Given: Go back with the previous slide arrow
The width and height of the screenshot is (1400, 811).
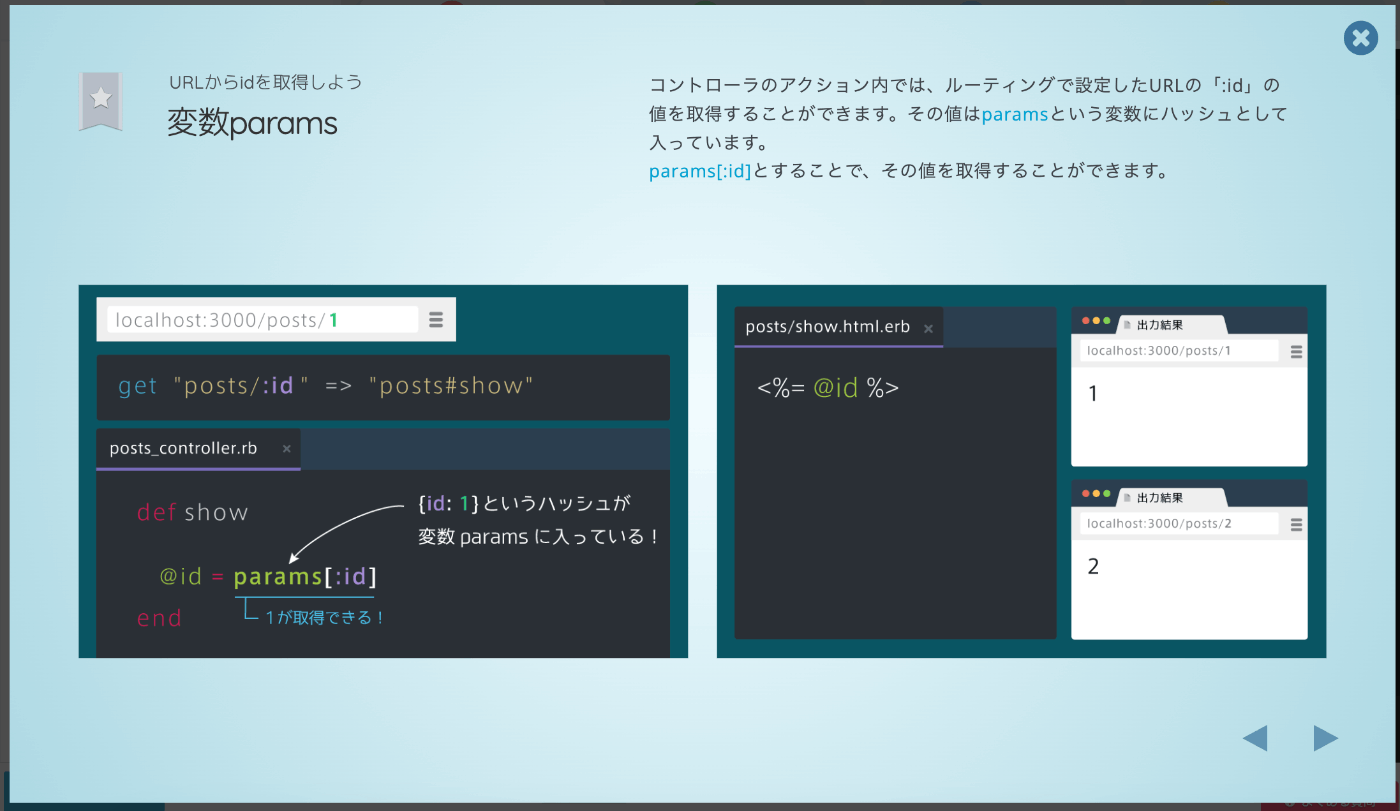Looking at the screenshot, I should click(1255, 738).
